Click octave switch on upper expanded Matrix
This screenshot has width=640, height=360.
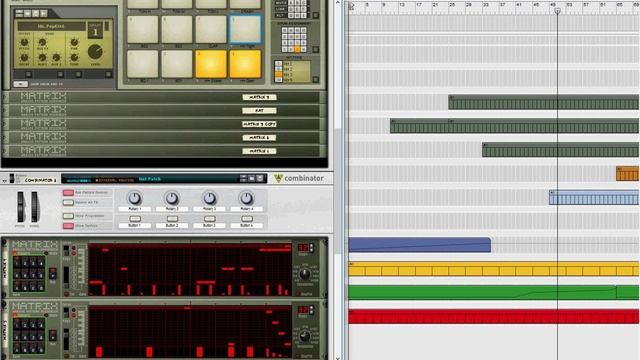66,277
